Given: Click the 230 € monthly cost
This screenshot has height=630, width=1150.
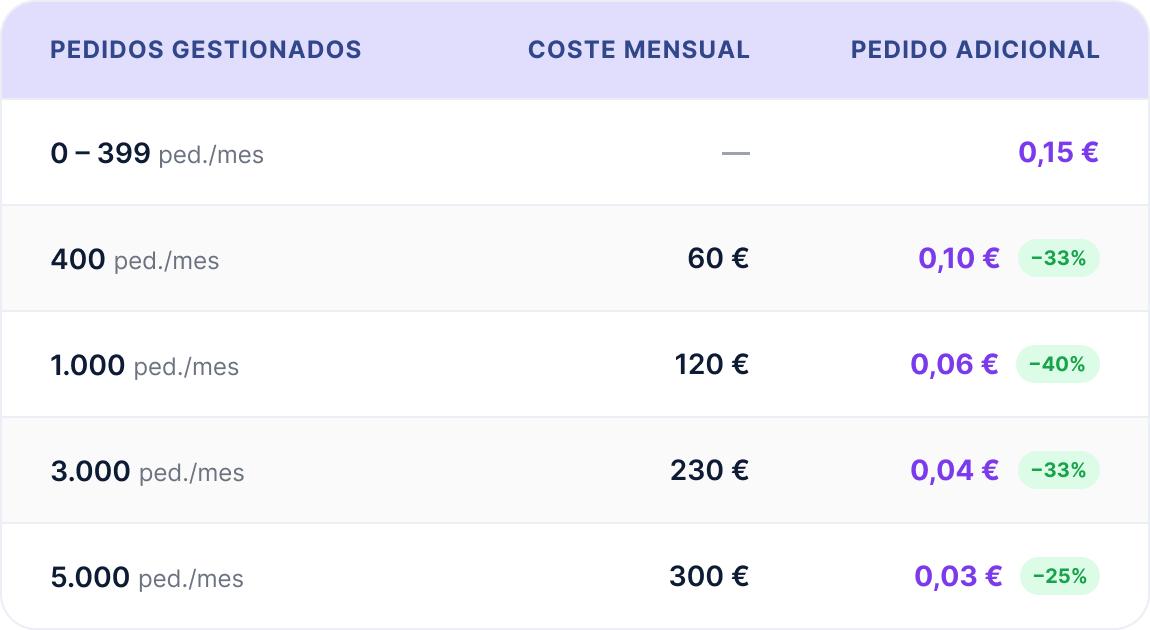Looking at the screenshot, I should tap(709, 470).
